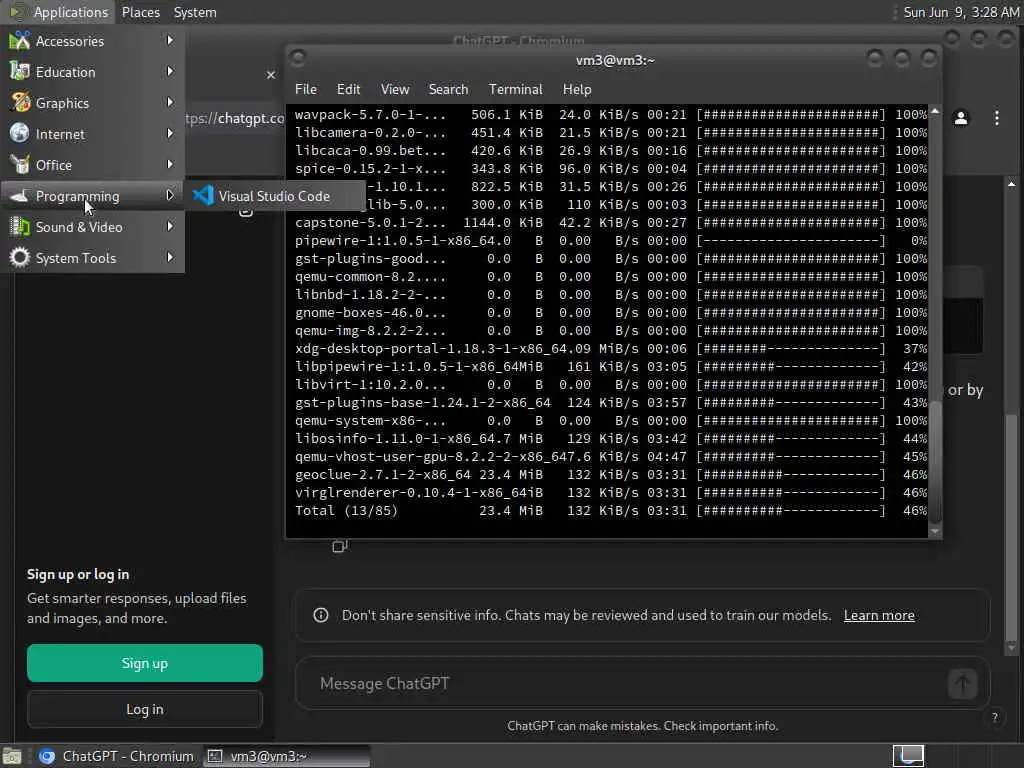Open the Places menu in top panel
This screenshot has height=768, width=1024.
click(140, 12)
